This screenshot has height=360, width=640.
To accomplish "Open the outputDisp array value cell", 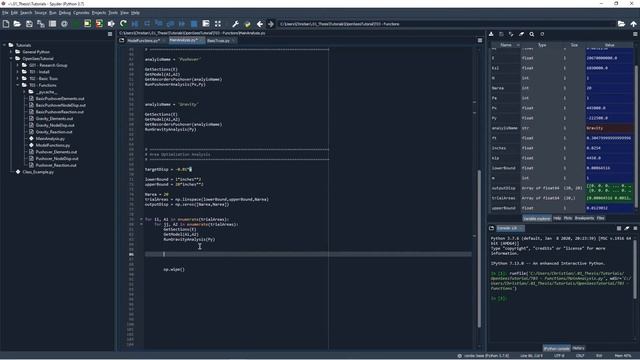I will coord(609,188).
